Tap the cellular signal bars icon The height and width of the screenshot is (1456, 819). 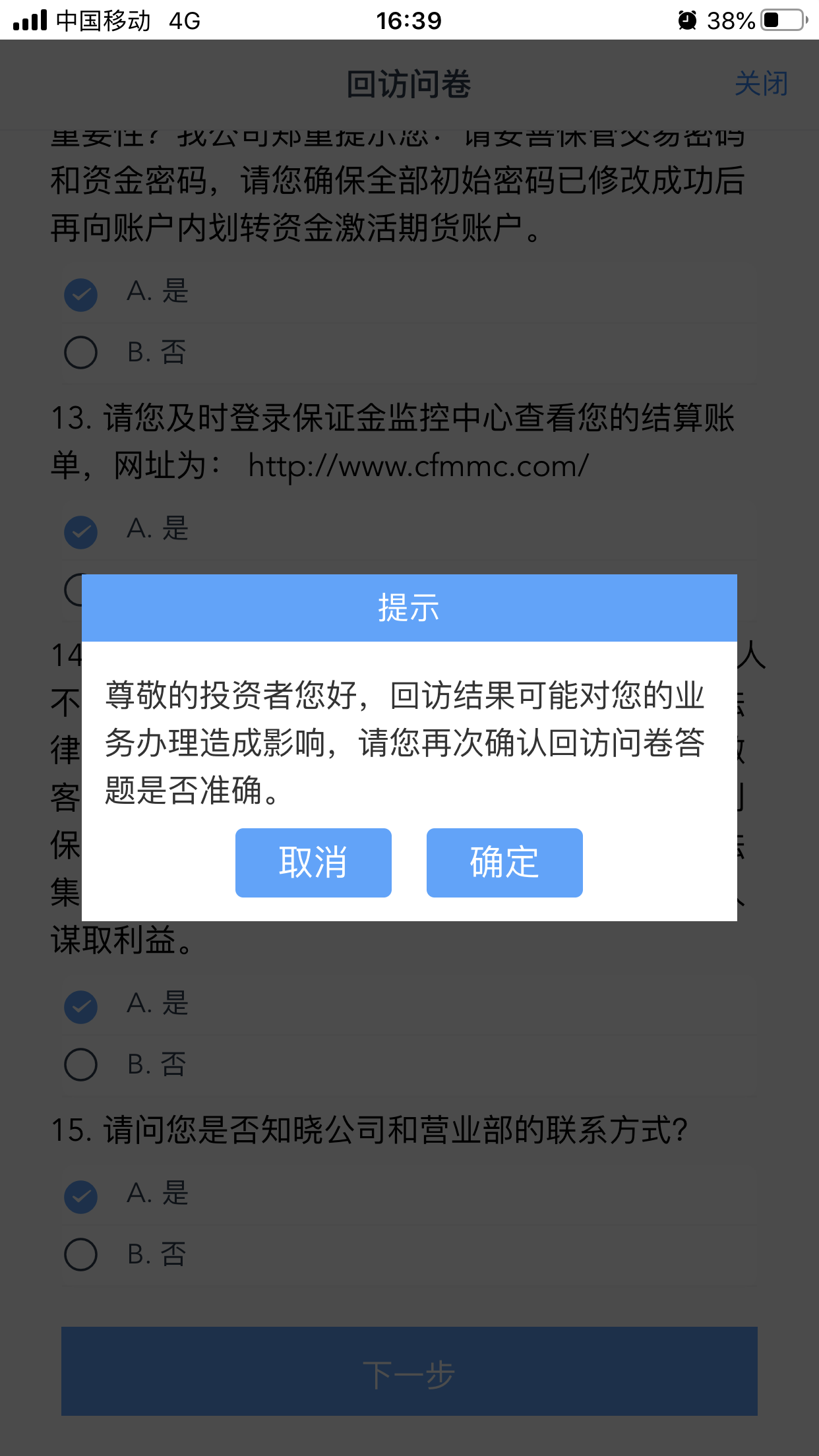coord(30,20)
